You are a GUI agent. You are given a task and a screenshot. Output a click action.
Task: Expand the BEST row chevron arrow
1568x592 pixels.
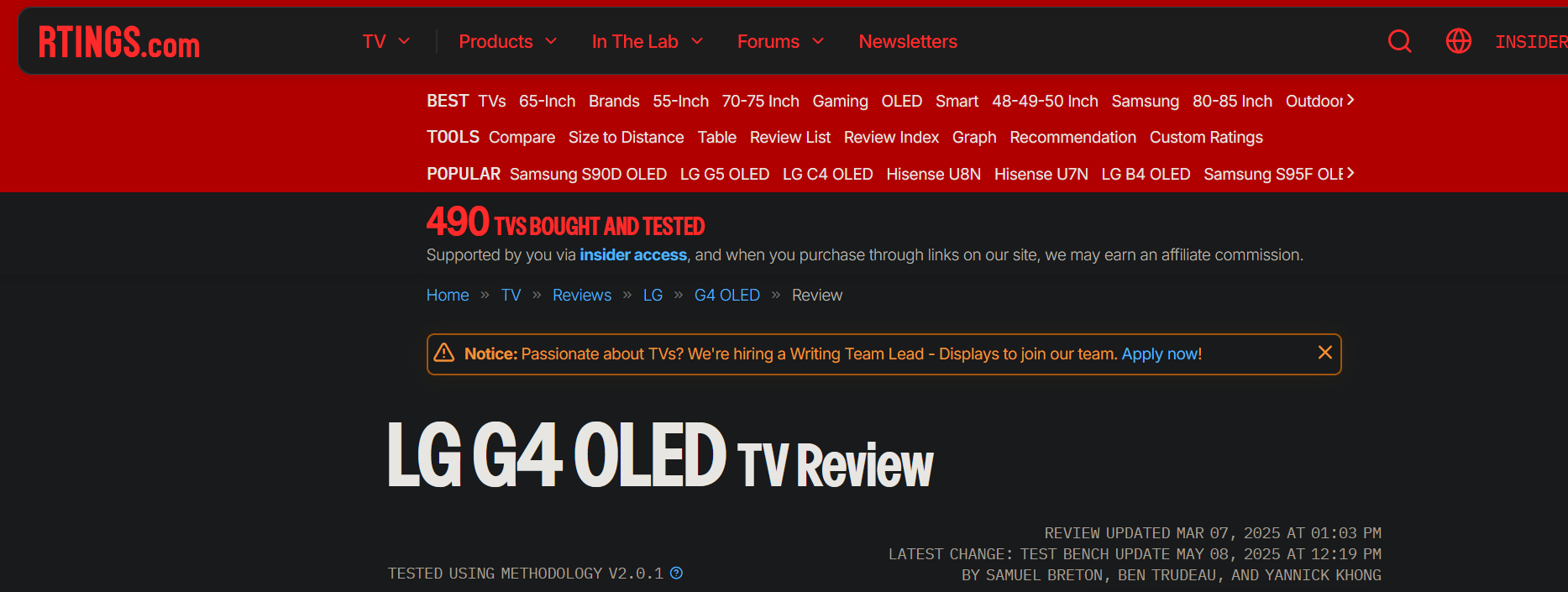coord(1350,100)
